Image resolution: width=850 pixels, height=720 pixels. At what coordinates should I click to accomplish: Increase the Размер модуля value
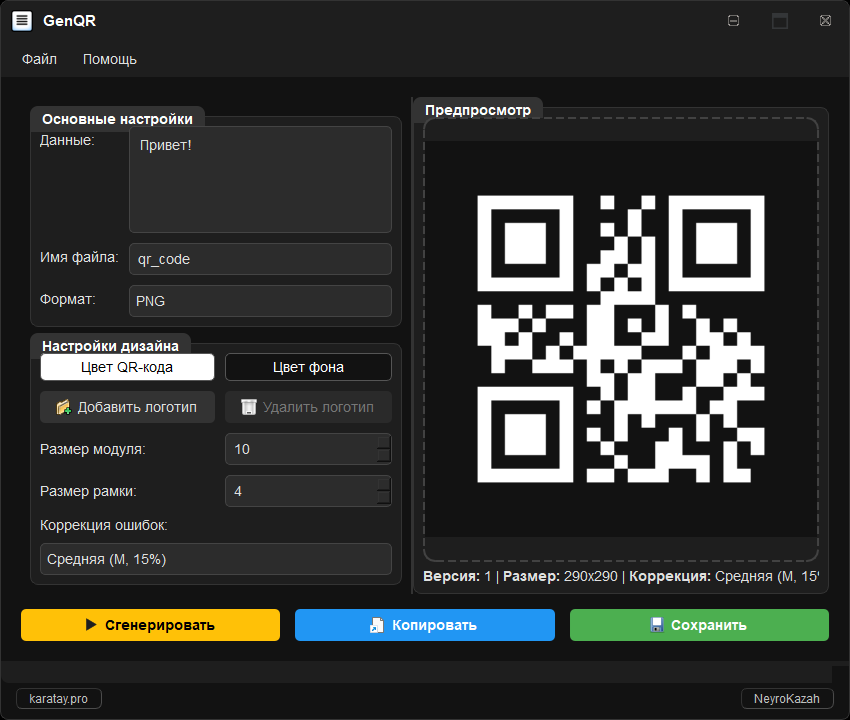coord(384,442)
